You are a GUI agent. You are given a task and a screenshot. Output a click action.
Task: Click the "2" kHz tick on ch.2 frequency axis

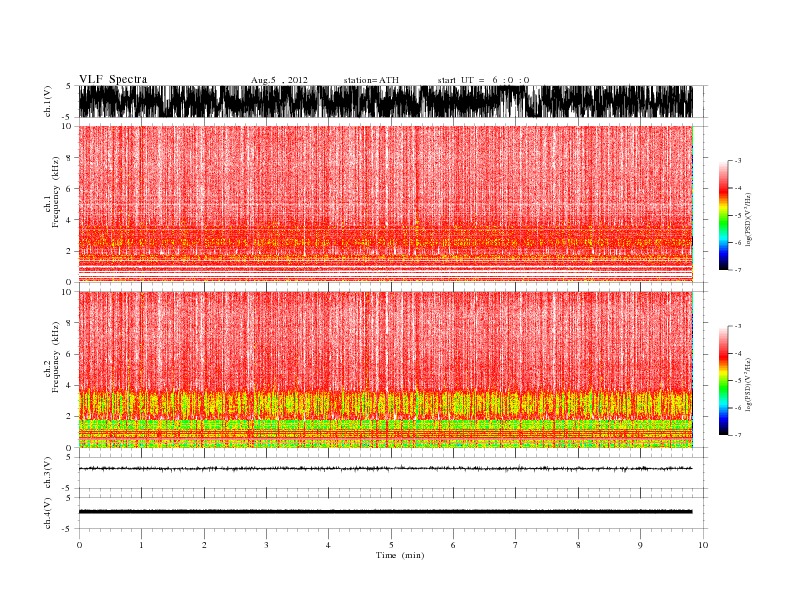coord(69,417)
